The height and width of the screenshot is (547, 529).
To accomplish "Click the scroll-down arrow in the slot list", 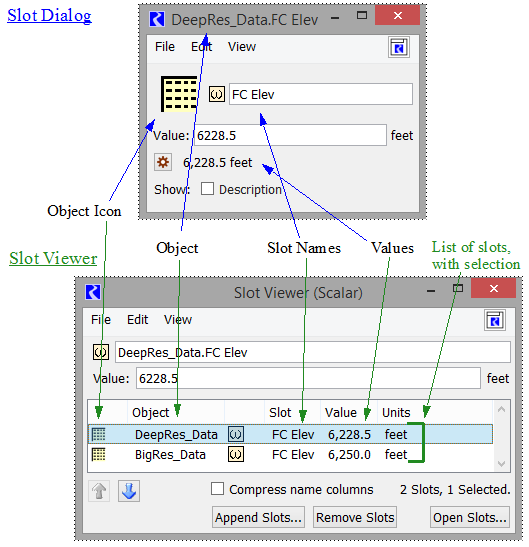I will click(x=501, y=464).
